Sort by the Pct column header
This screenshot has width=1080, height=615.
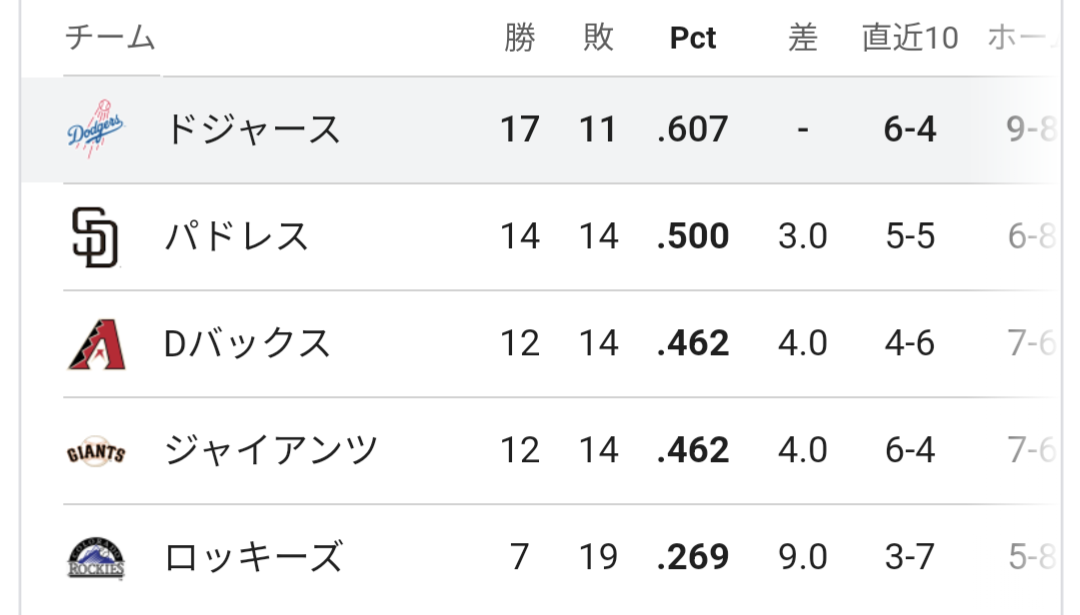[x=693, y=38]
